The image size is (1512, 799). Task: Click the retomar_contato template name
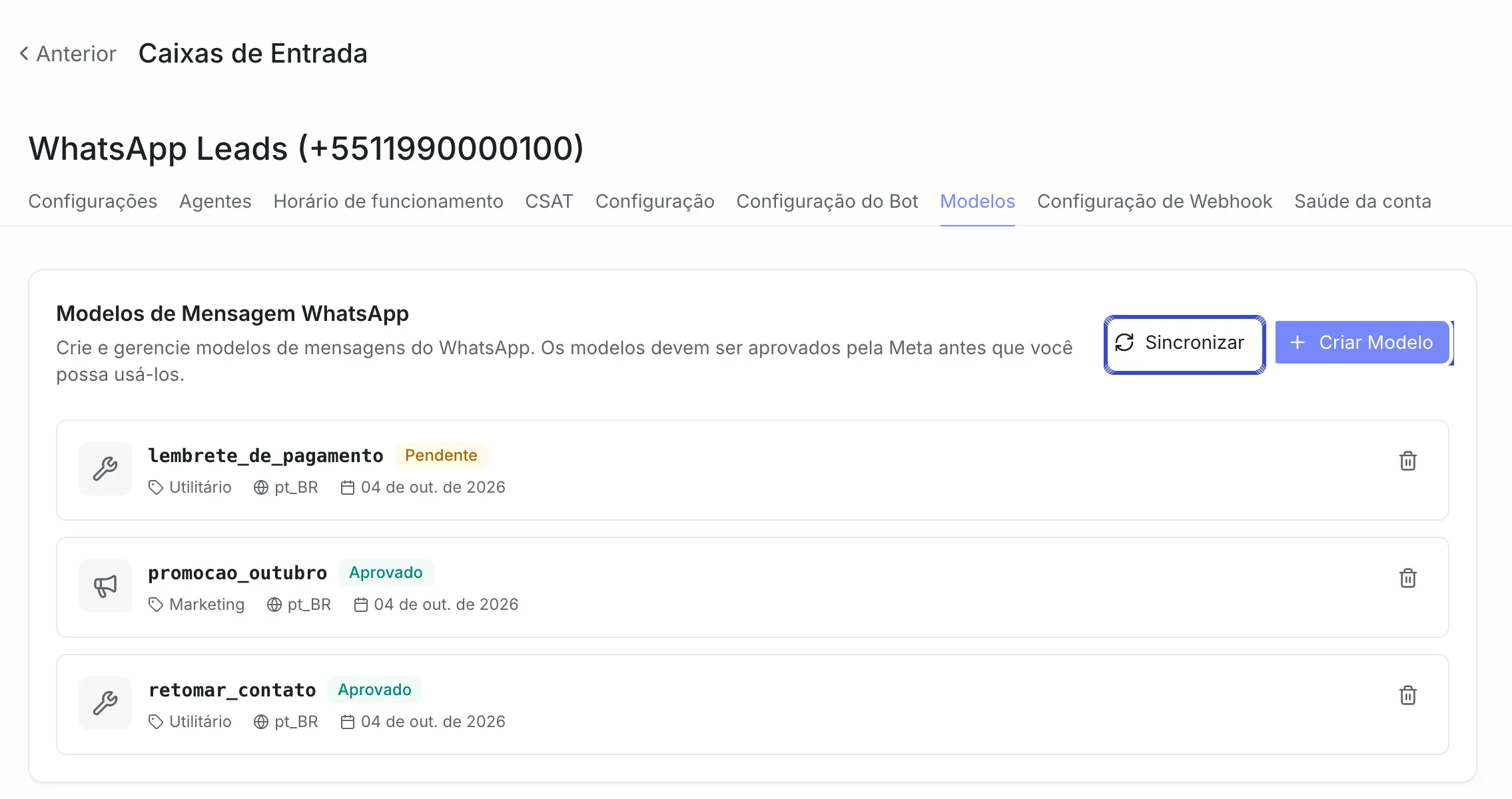click(x=232, y=690)
